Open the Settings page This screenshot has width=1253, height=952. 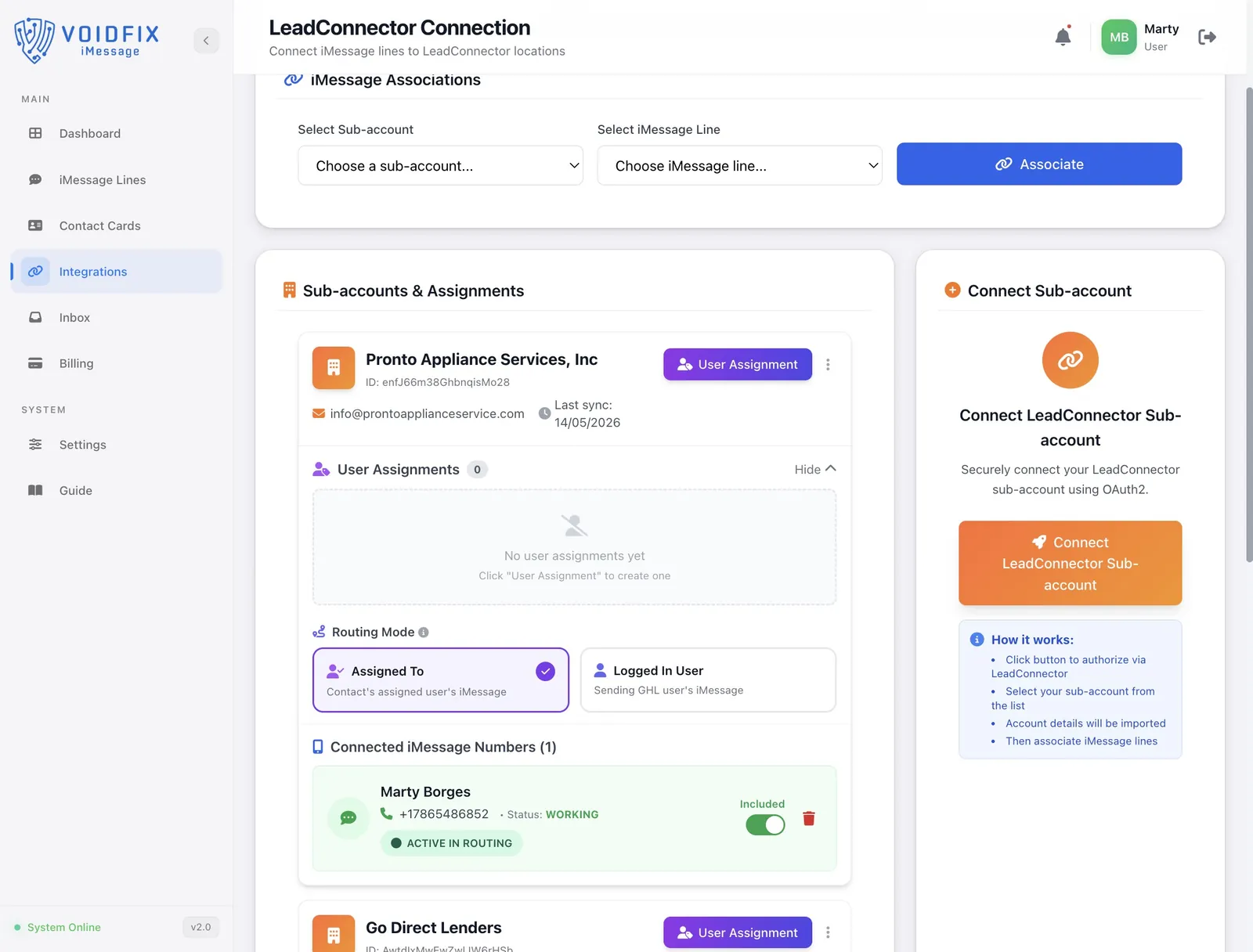[x=117, y=444]
